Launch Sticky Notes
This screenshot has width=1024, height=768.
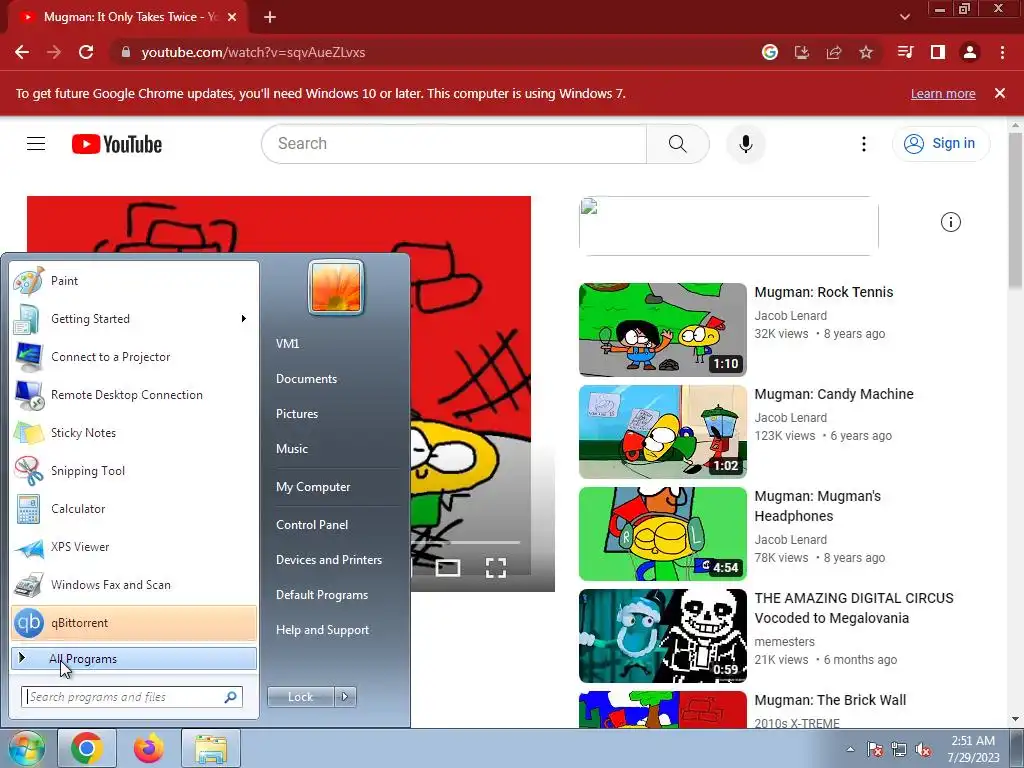click(x=134, y=432)
